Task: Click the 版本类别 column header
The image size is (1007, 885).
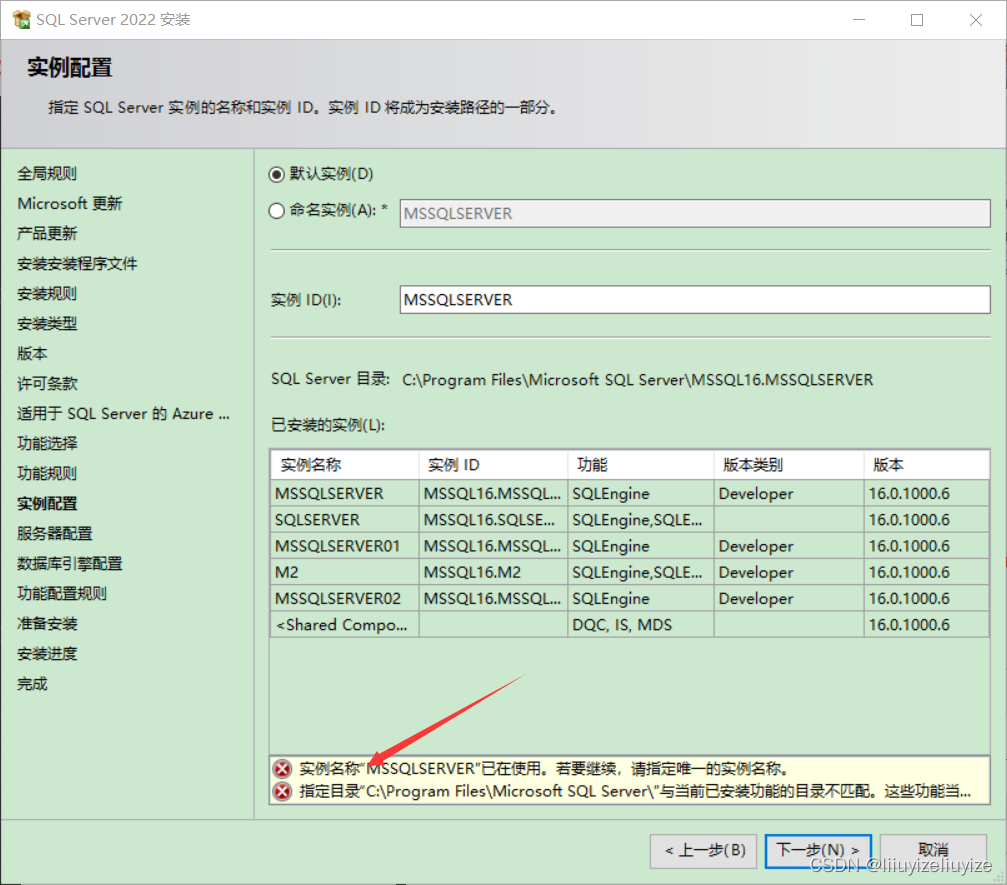Action: [789, 465]
